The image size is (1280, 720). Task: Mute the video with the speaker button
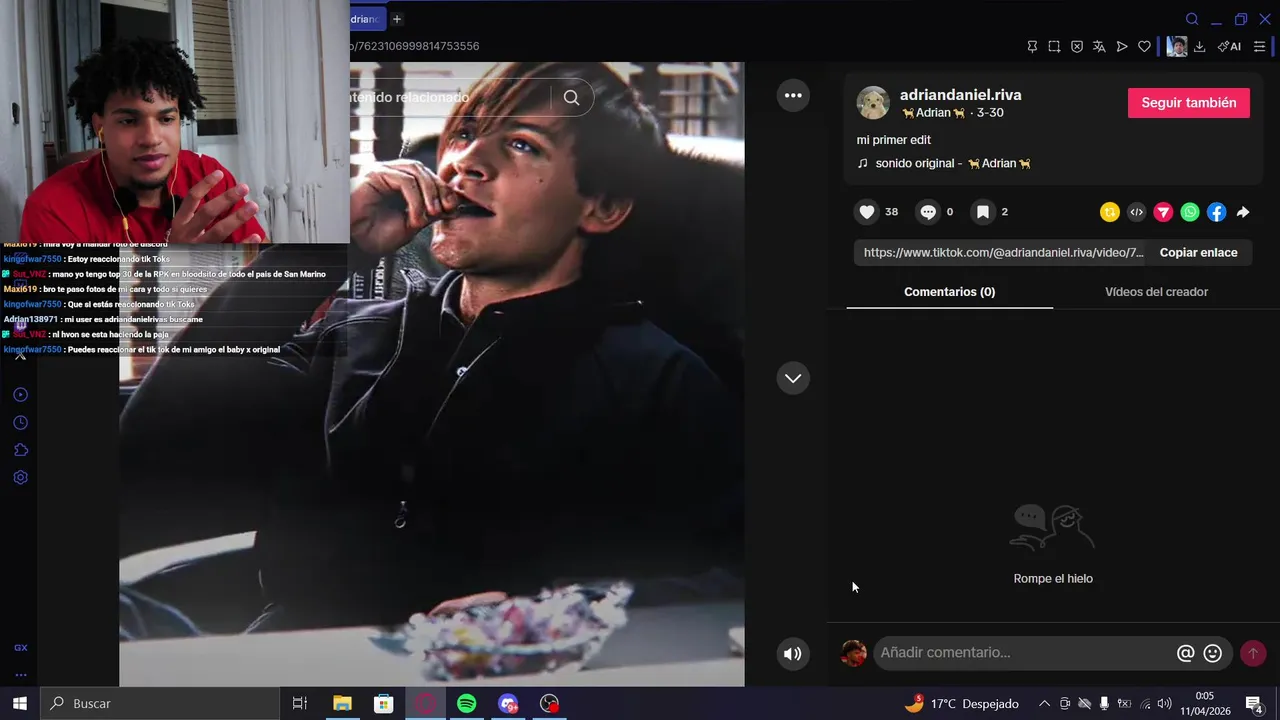792,654
